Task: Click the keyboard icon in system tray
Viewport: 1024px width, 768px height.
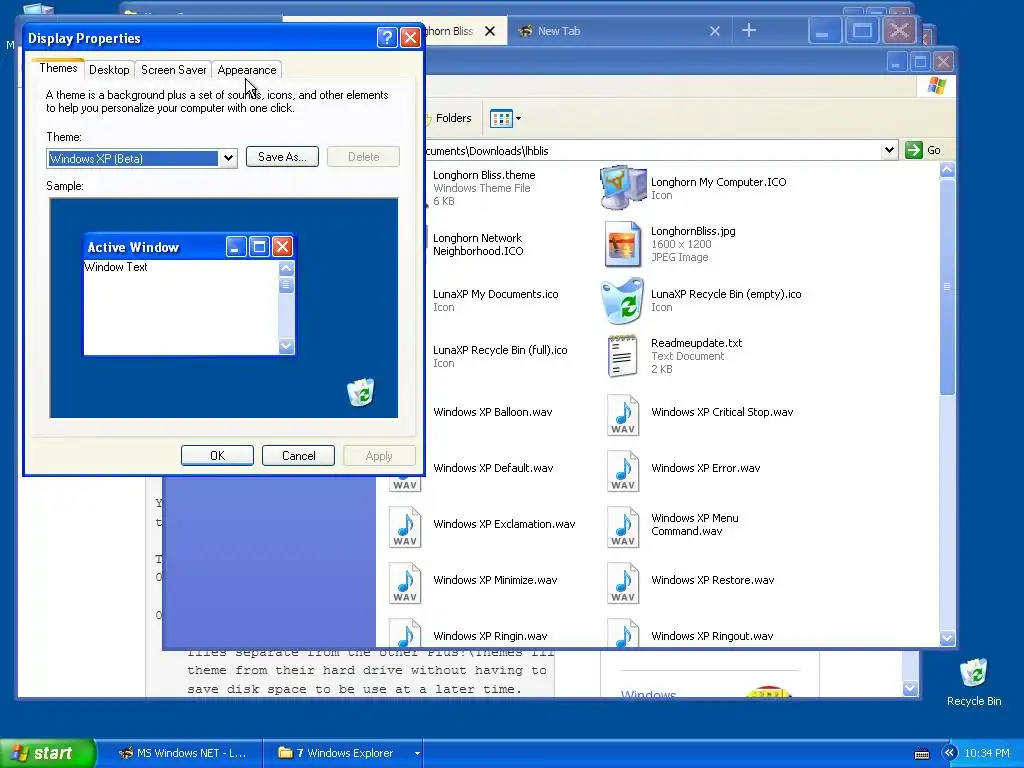Action: pyautogui.click(x=921, y=754)
